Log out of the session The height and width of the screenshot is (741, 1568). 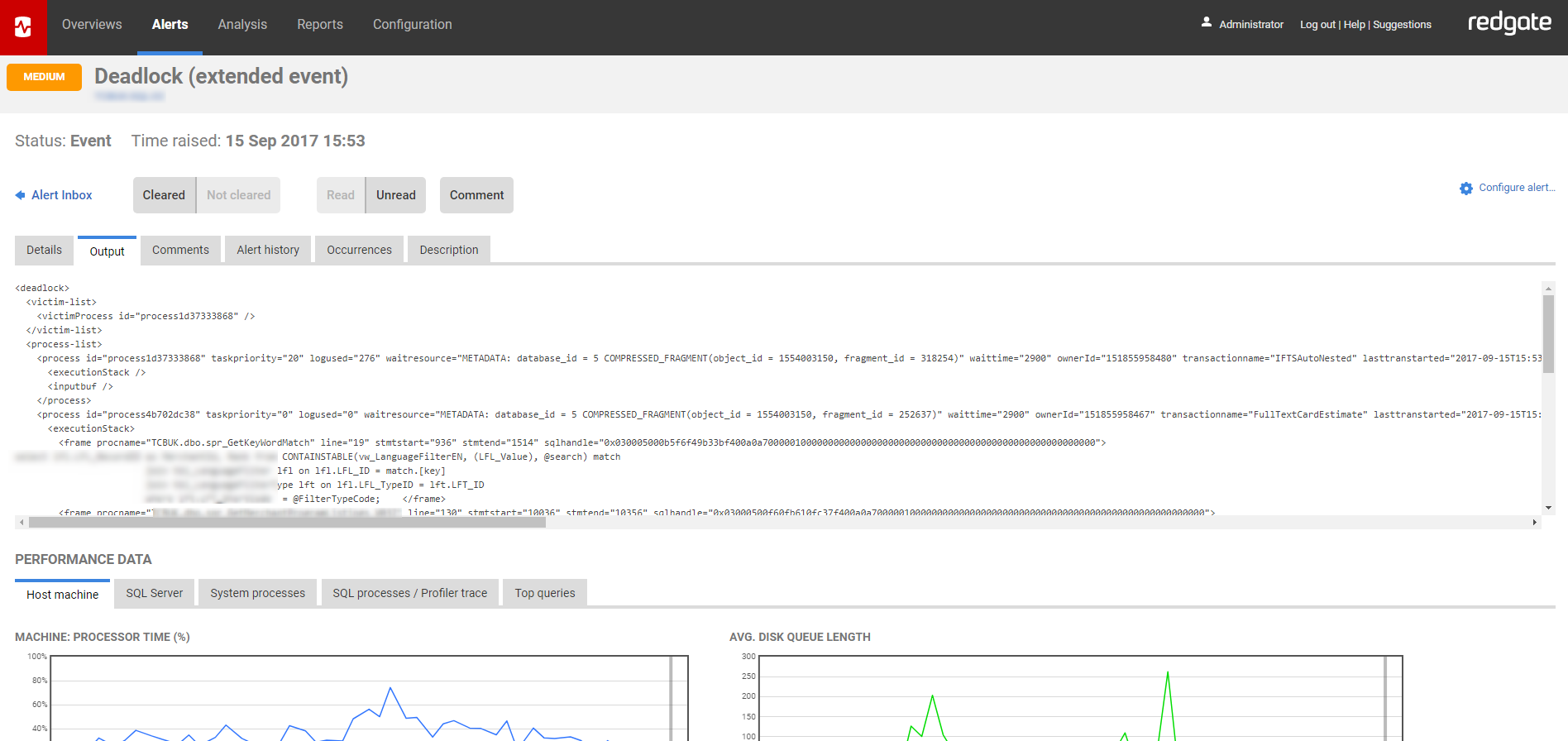pyautogui.click(x=1317, y=25)
